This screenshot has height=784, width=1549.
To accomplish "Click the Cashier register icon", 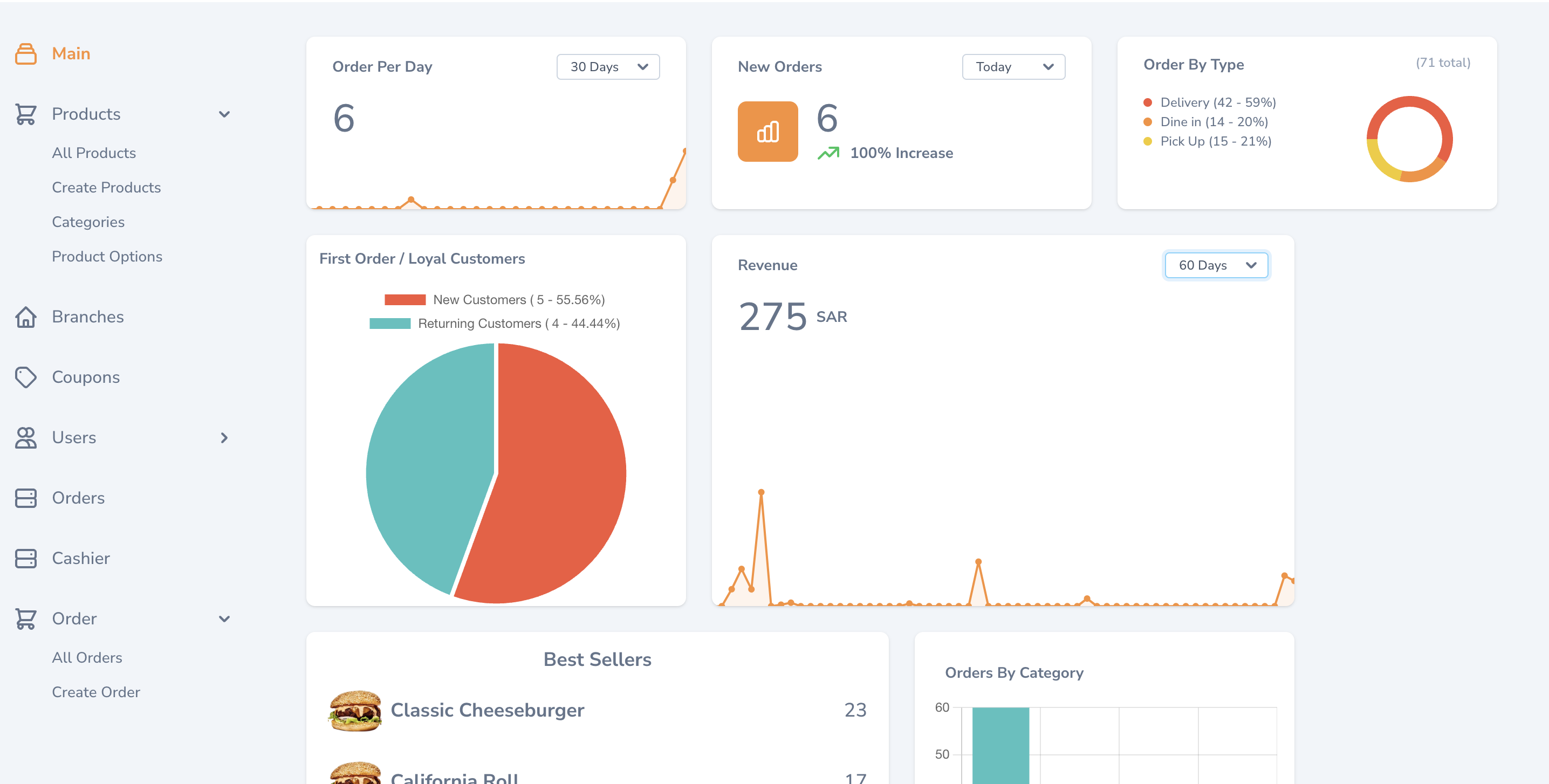I will (x=26, y=558).
